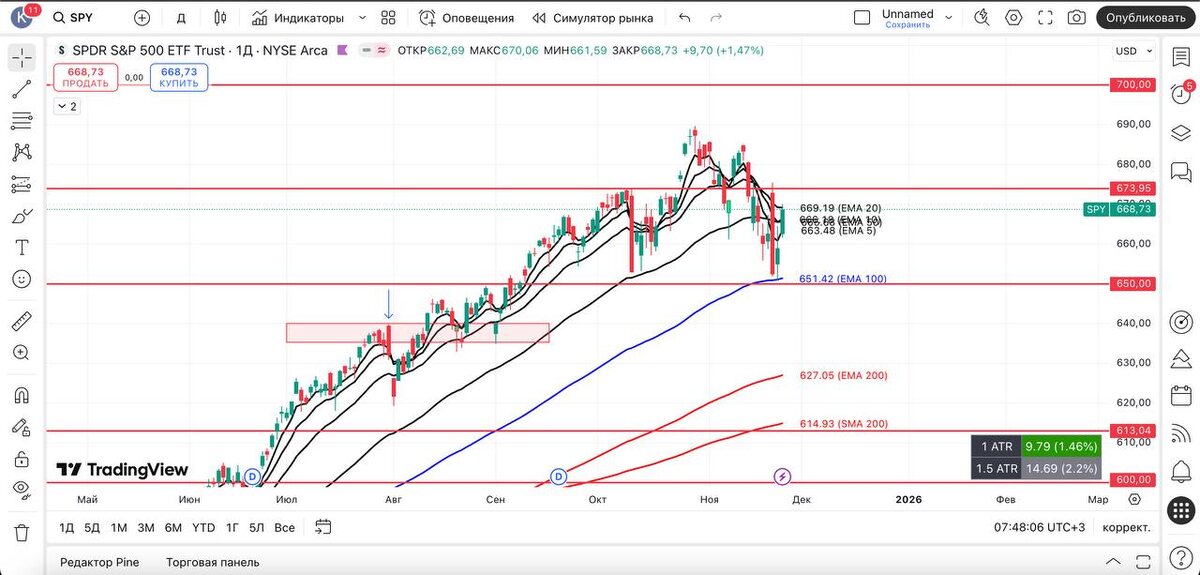Image resolution: width=1200 pixels, height=575 pixels.
Task: Open the watchlist layers panel icon
Action: [1180, 133]
